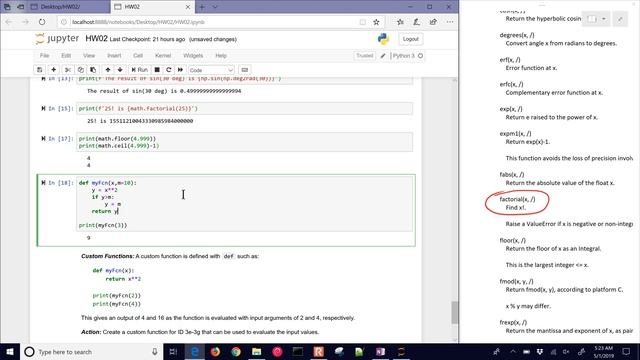Viewport: 640px width, 360px height.
Task: Copy selected cells in Jupyter toolbar
Action: coord(81,70)
